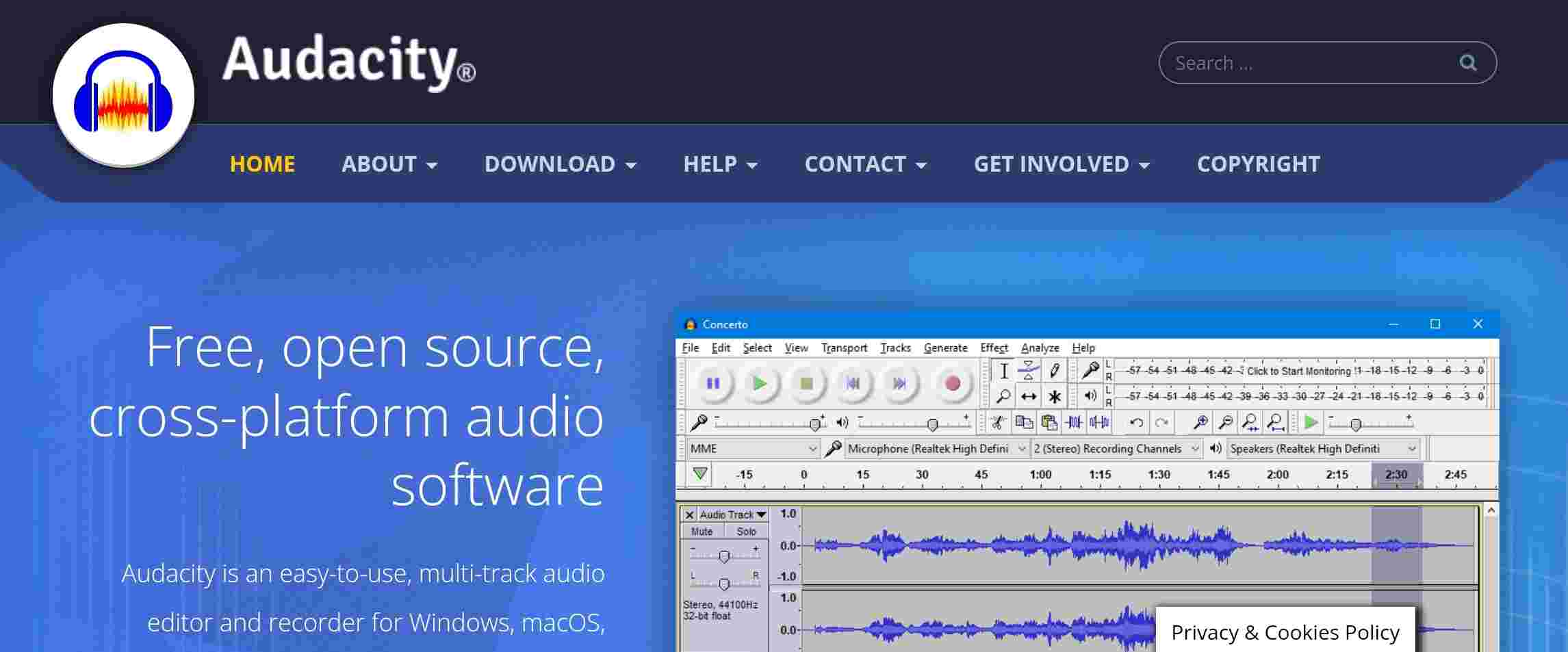
Task: Click the red Record button
Action: pos(952,383)
